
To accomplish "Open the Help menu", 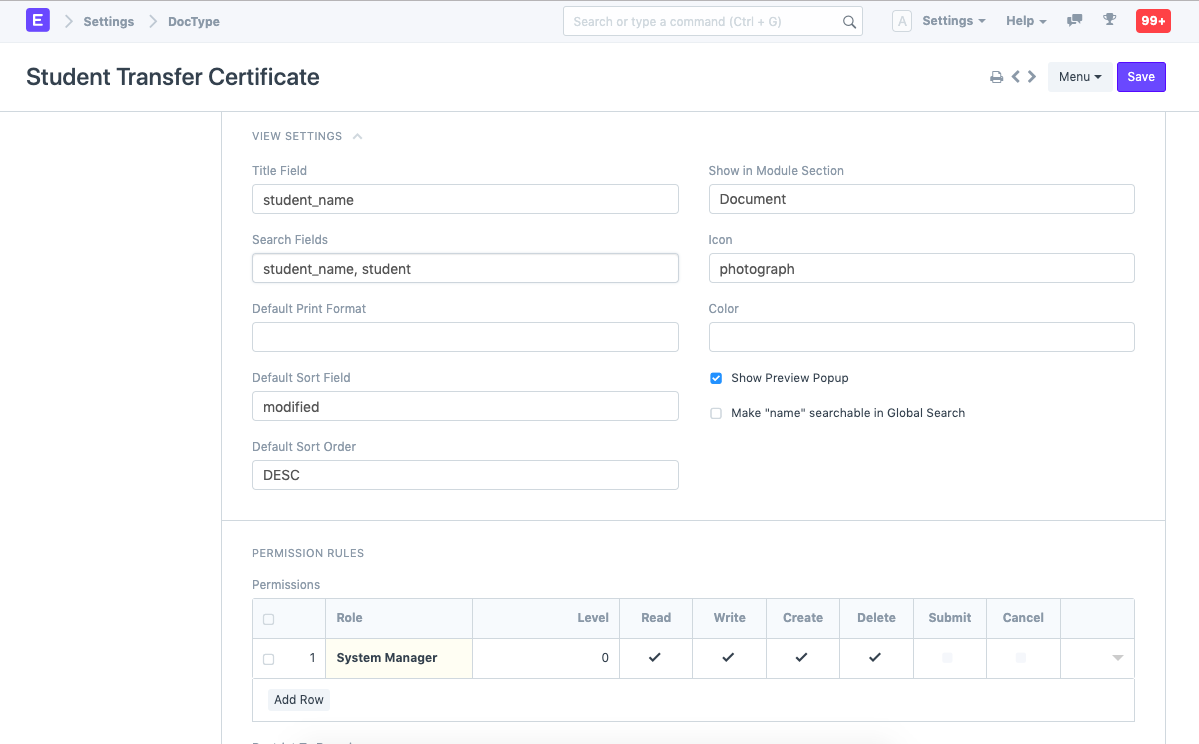I will tap(1025, 21).
